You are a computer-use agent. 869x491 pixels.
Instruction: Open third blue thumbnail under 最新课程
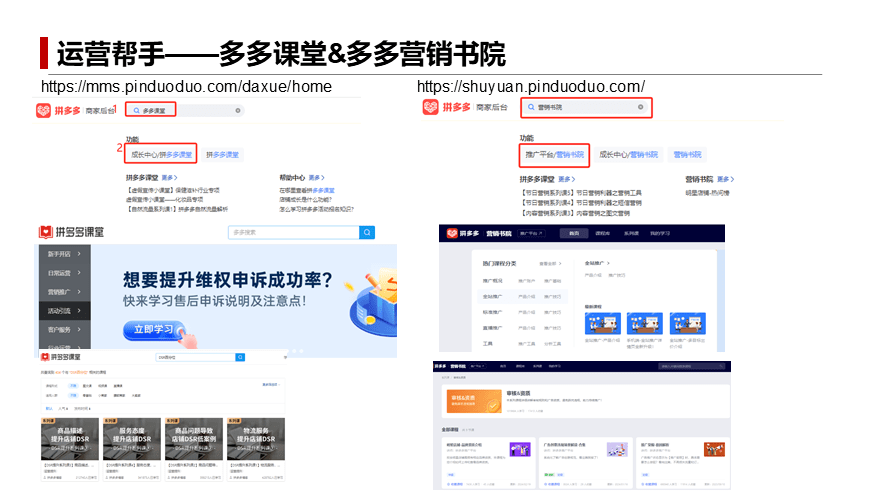(688, 323)
